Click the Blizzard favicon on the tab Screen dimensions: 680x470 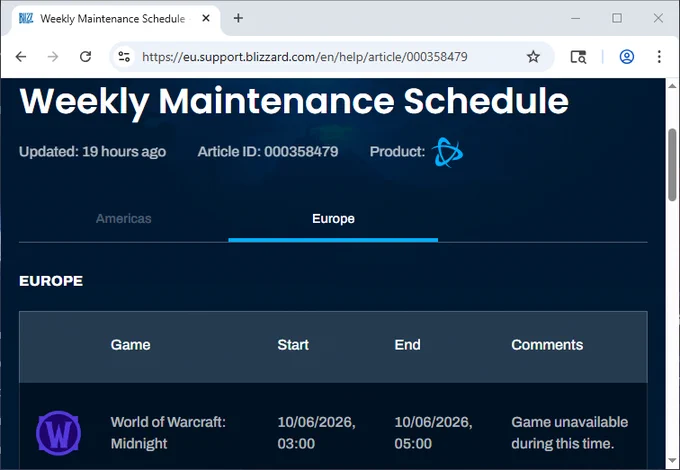pyautogui.click(x=26, y=18)
